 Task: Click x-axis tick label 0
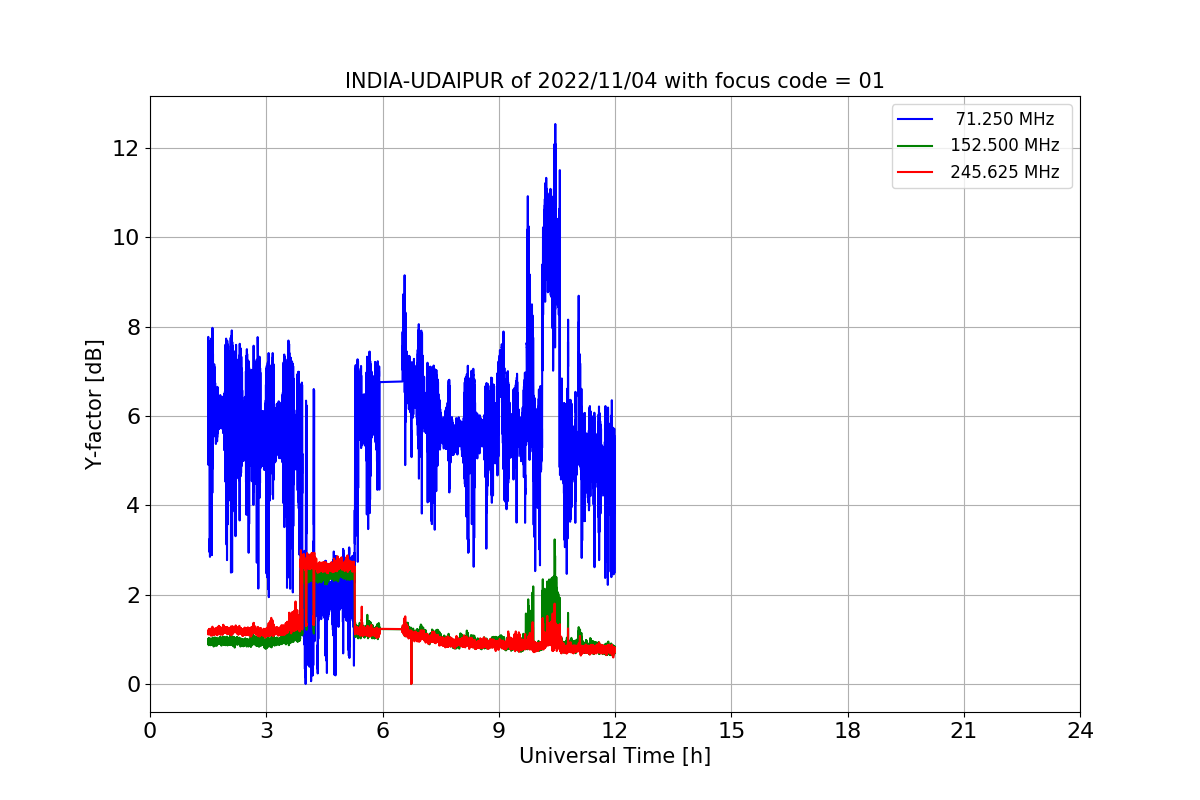150,730
